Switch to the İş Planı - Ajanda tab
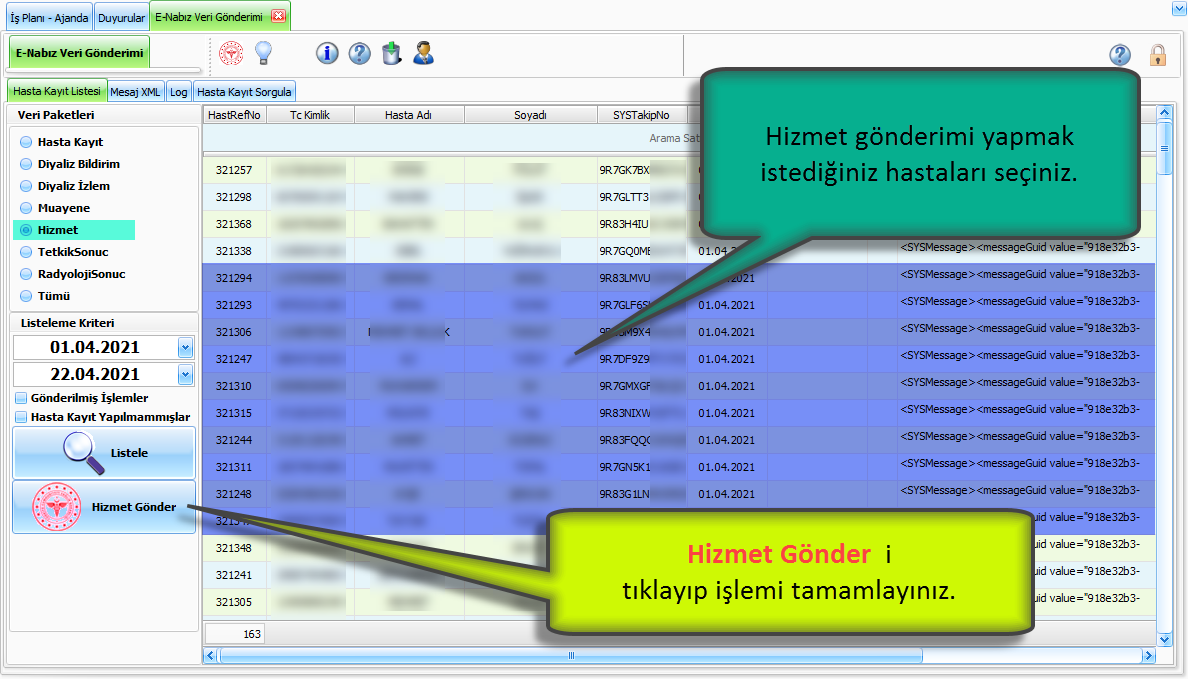The height and width of the screenshot is (679, 1188). [49, 17]
